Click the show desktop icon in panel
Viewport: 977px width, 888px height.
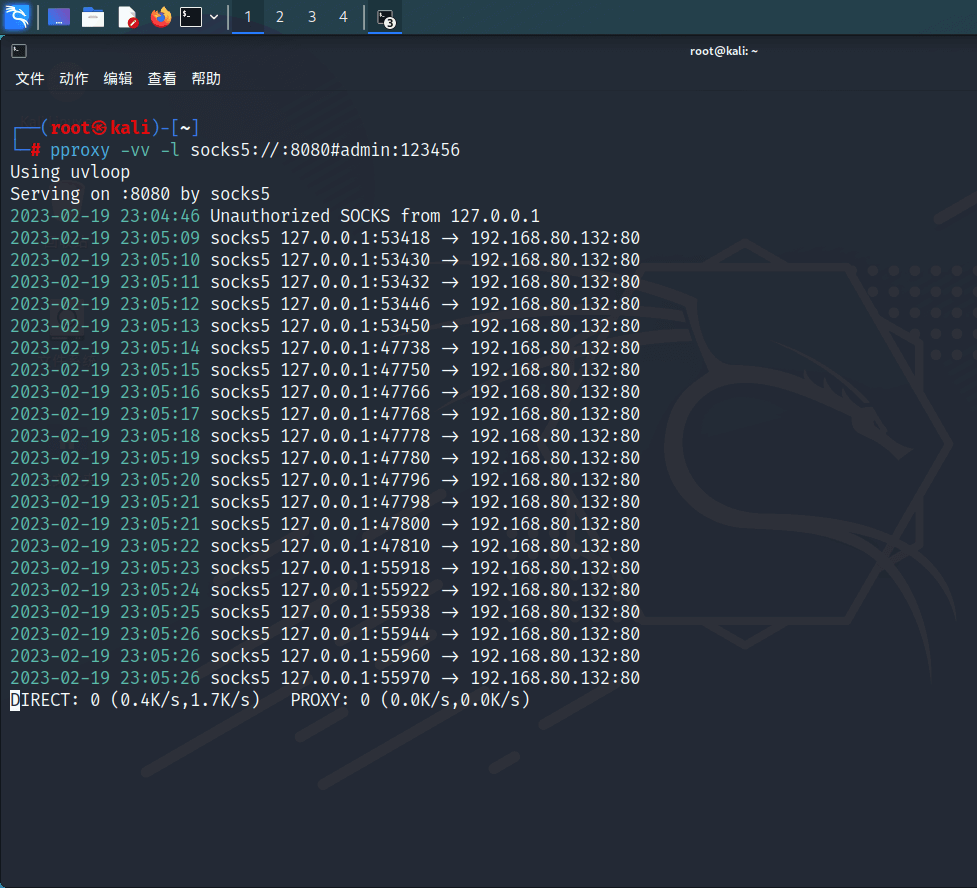tap(59, 17)
